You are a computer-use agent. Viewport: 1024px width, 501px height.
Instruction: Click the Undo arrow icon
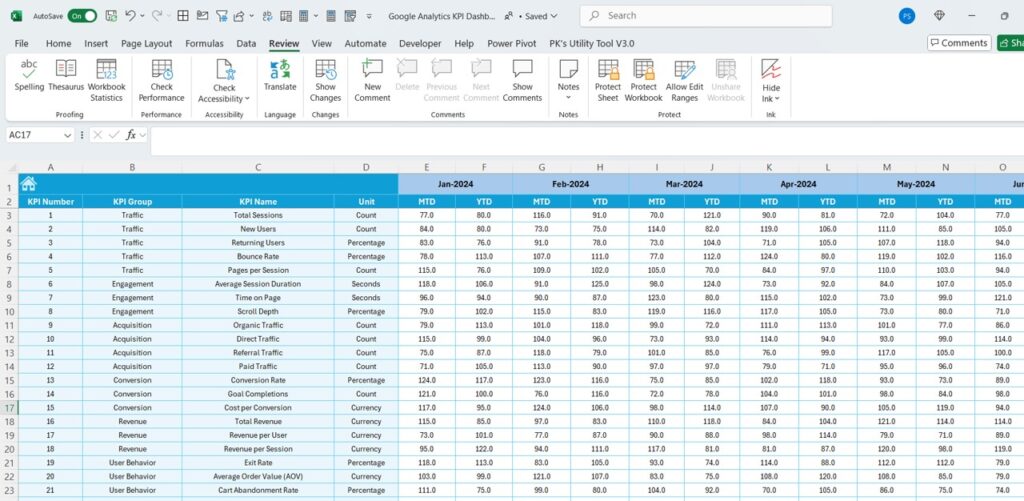(x=130, y=16)
